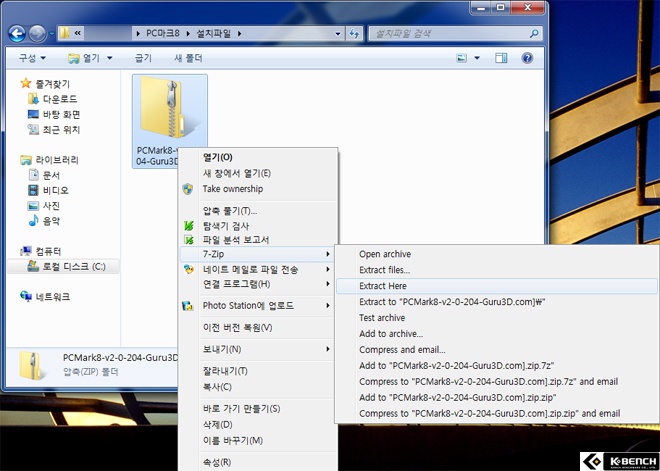Choose 열기(O) in the context menu
The height and width of the screenshot is (471, 660).
[x=258, y=157]
